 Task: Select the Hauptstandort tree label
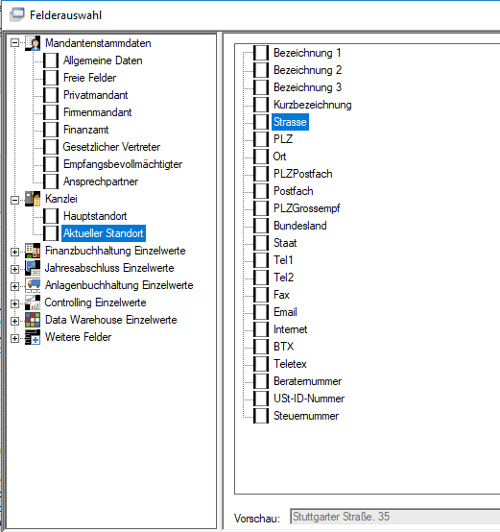(95, 216)
